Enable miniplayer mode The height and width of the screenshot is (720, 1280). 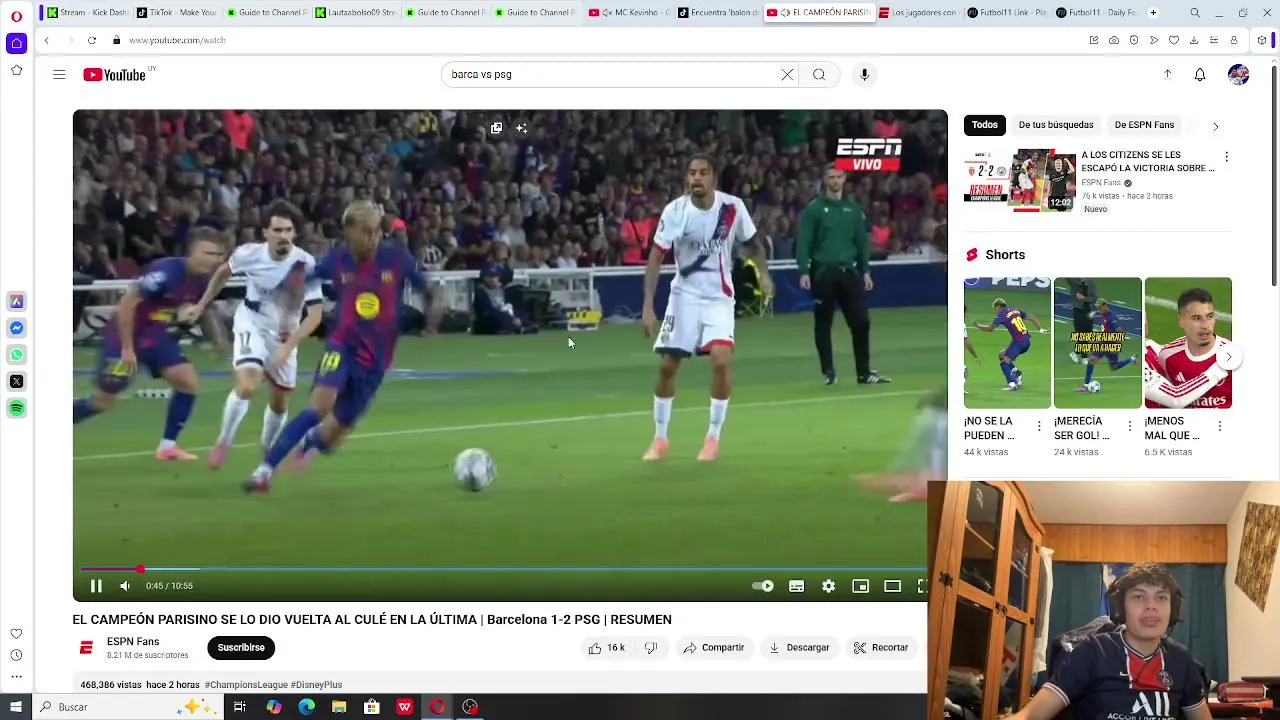tap(860, 586)
